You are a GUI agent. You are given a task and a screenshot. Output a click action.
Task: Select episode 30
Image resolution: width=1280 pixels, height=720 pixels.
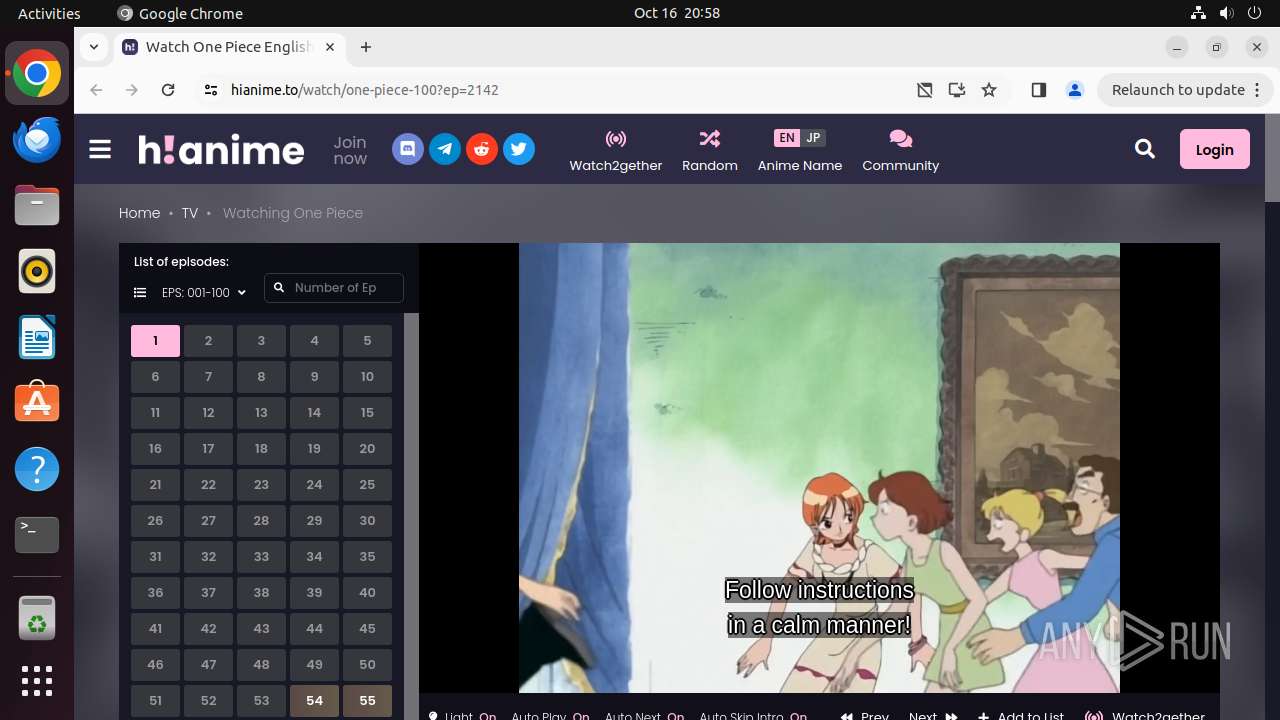click(367, 521)
